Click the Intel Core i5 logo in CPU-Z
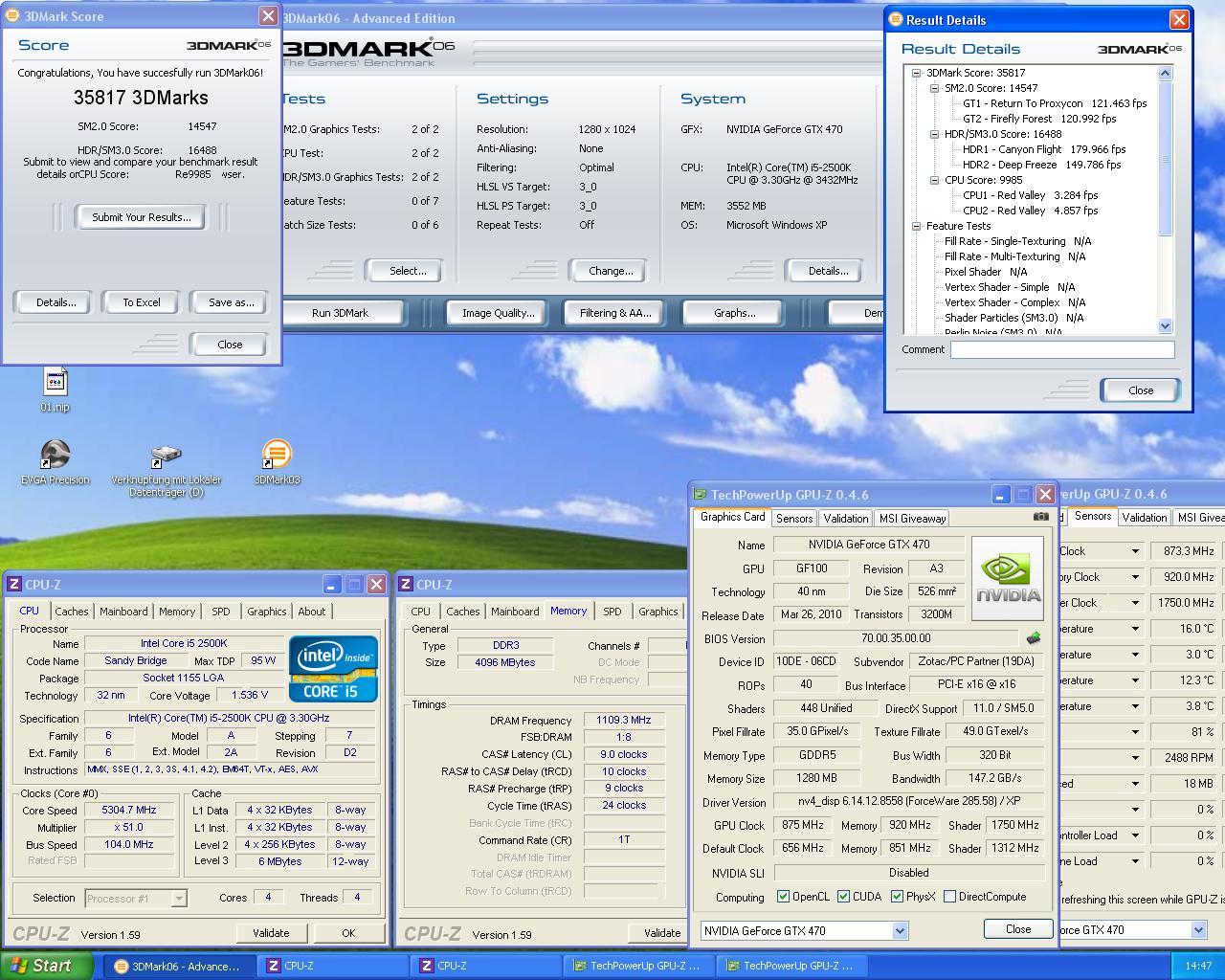The width and height of the screenshot is (1225, 980). pyautogui.click(x=333, y=667)
